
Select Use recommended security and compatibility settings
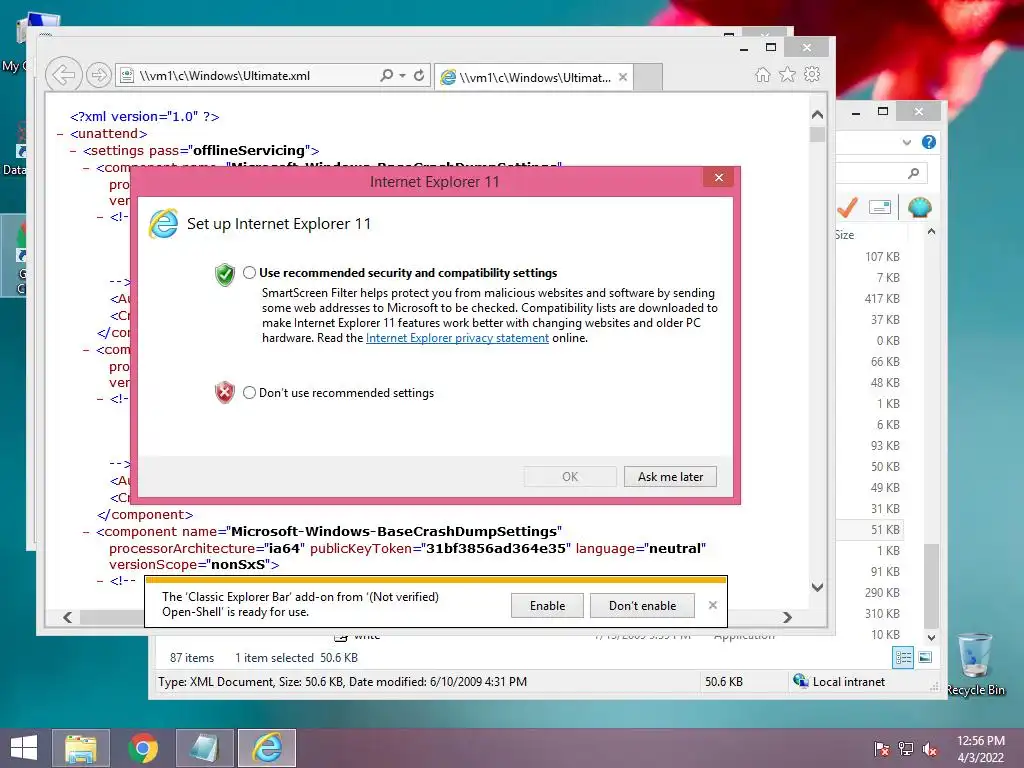click(x=249, y=273)
